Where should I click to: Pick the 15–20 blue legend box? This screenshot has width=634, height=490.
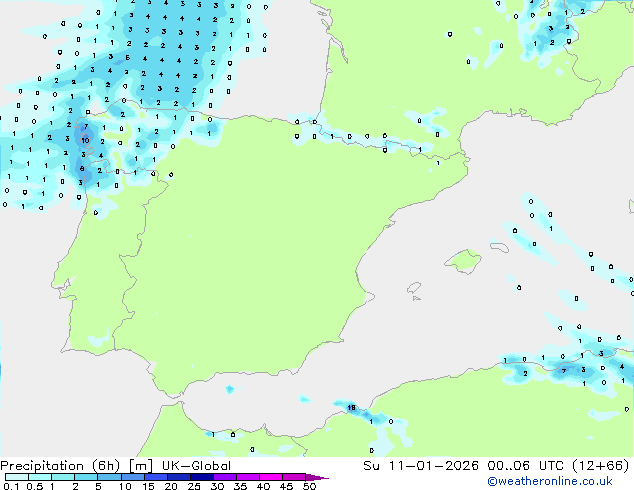(156, 477)
